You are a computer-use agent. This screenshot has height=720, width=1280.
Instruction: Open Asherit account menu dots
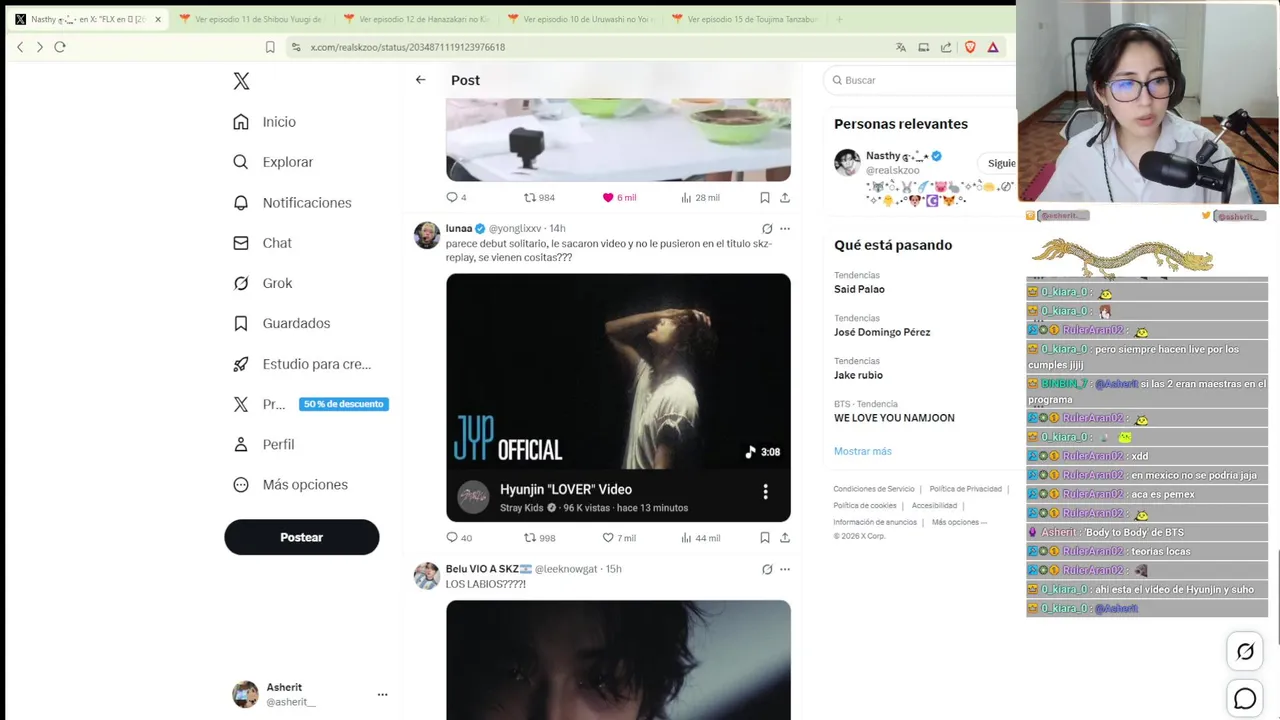click(382, 694)
